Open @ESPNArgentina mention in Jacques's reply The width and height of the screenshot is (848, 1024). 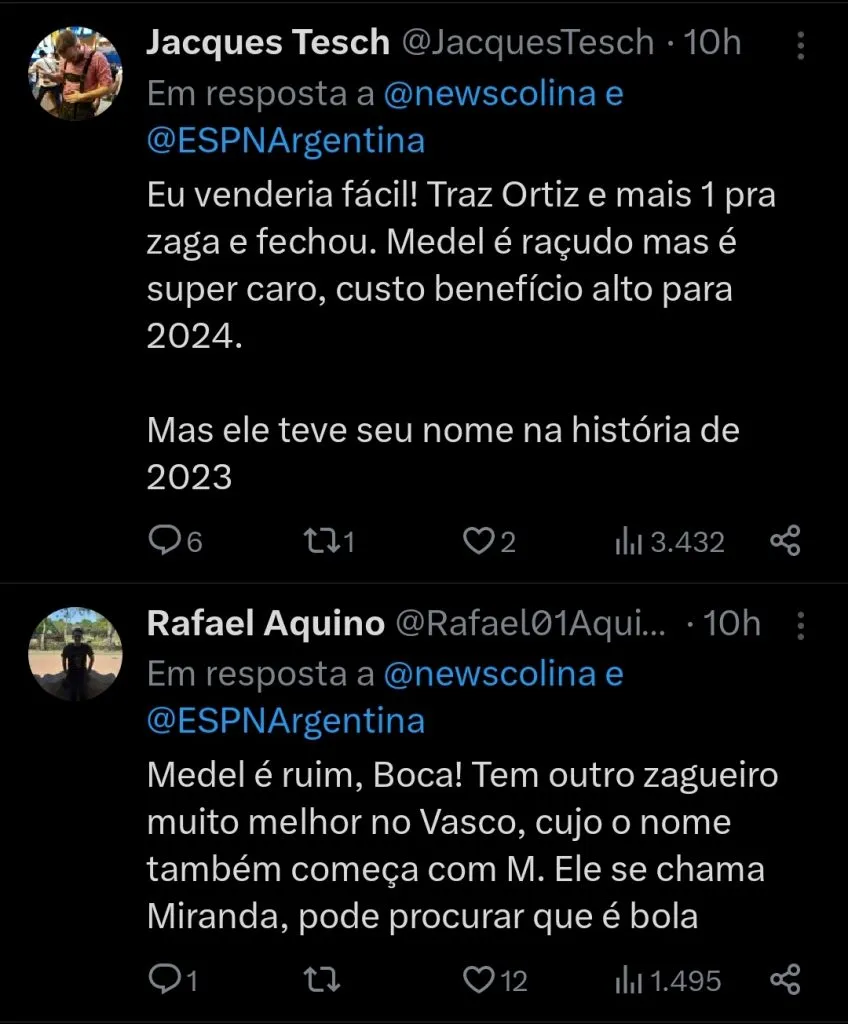point(286,140)
